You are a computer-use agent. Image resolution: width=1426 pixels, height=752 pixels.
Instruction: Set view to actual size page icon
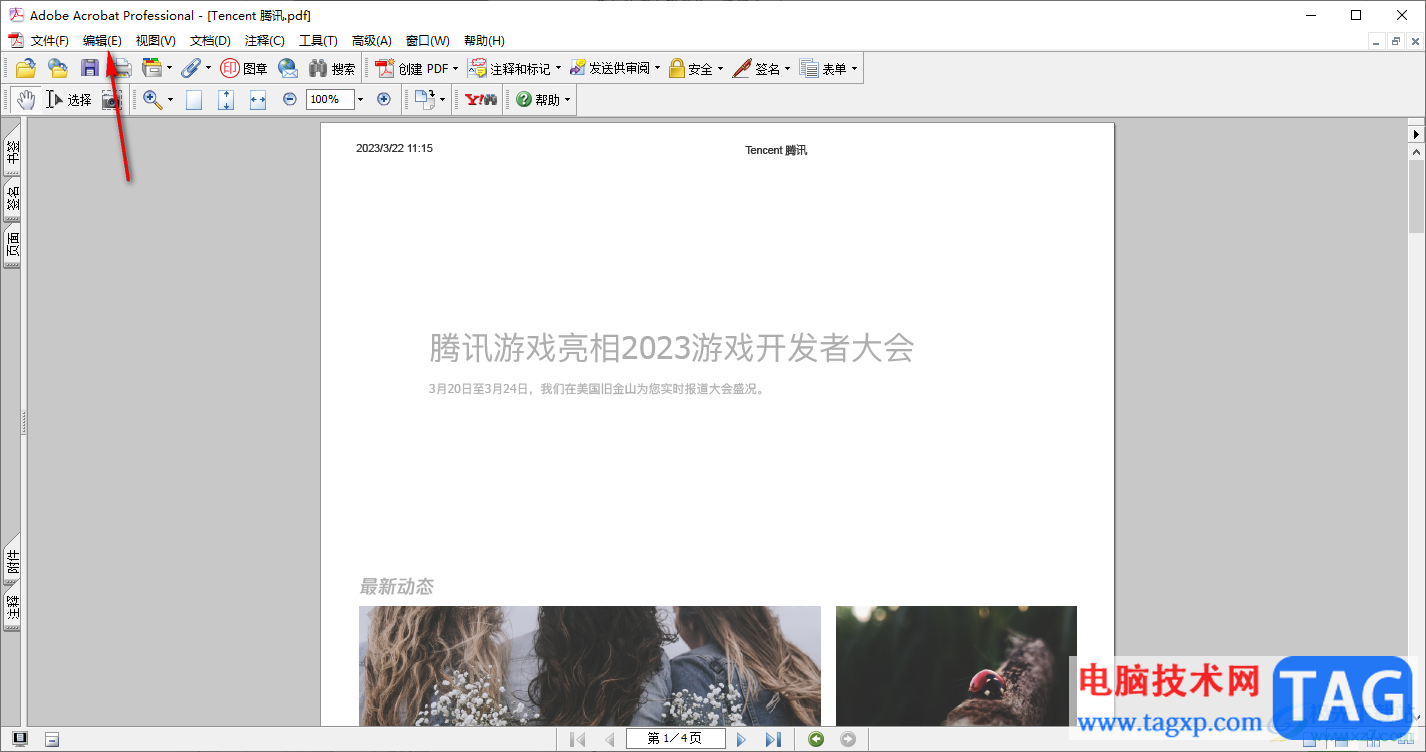click(x=194, y=99)
